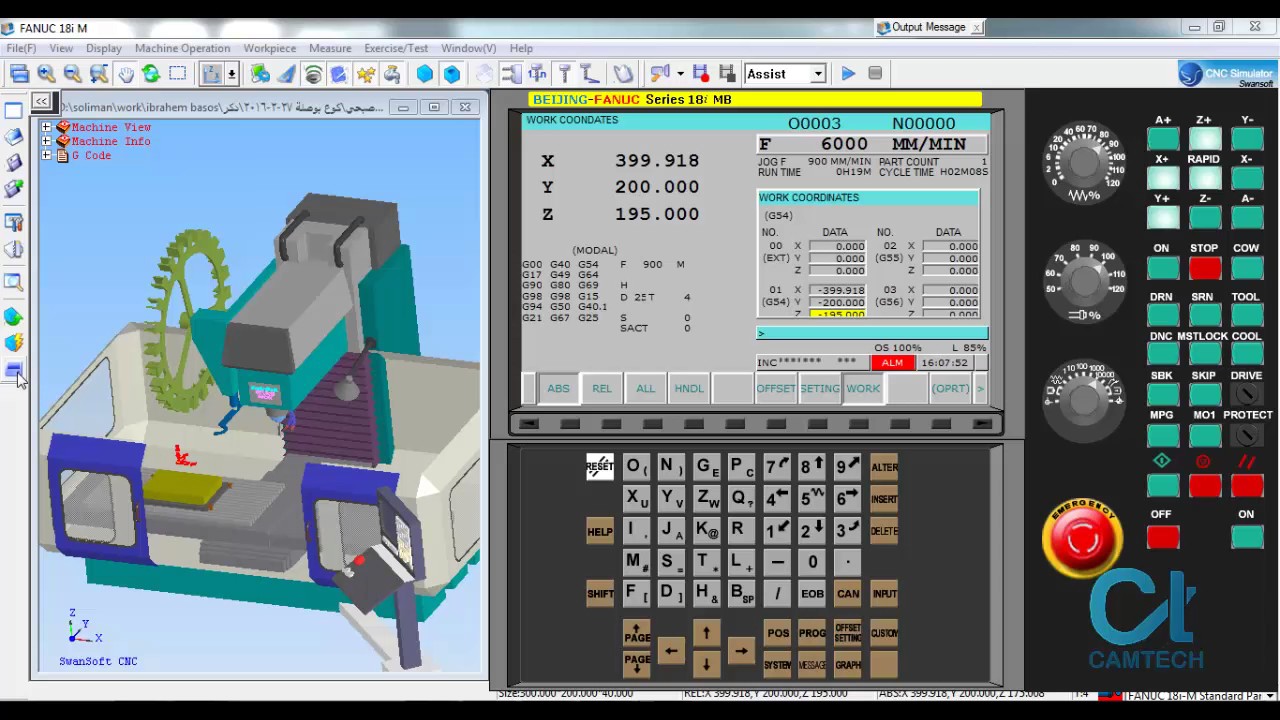The width and height of the screenshot is (1280, 720).
Task: Open the Workpiece menu
Action: coord(269,48)
